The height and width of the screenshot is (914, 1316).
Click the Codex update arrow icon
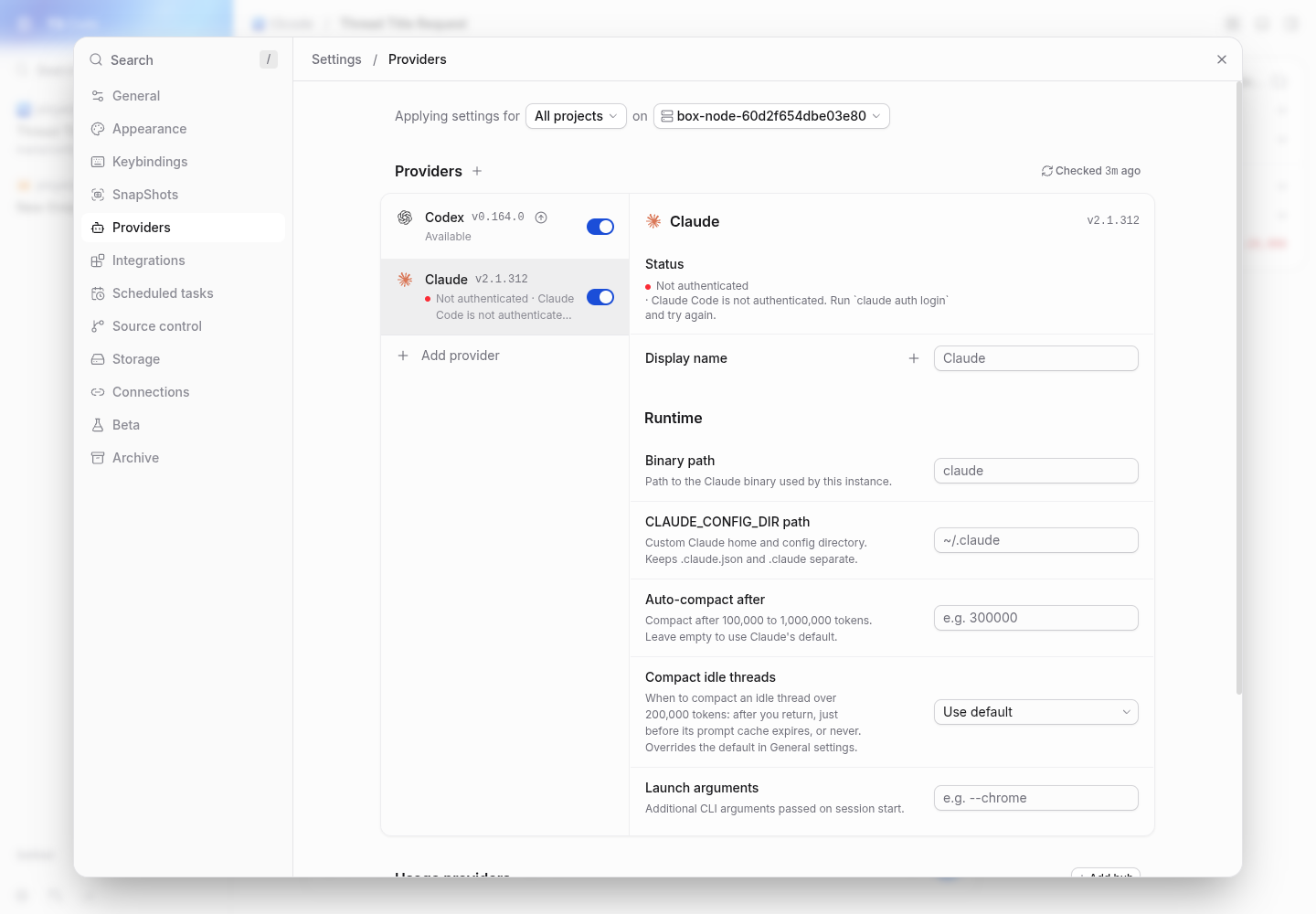pyautogui.click(x=541, y=218)
